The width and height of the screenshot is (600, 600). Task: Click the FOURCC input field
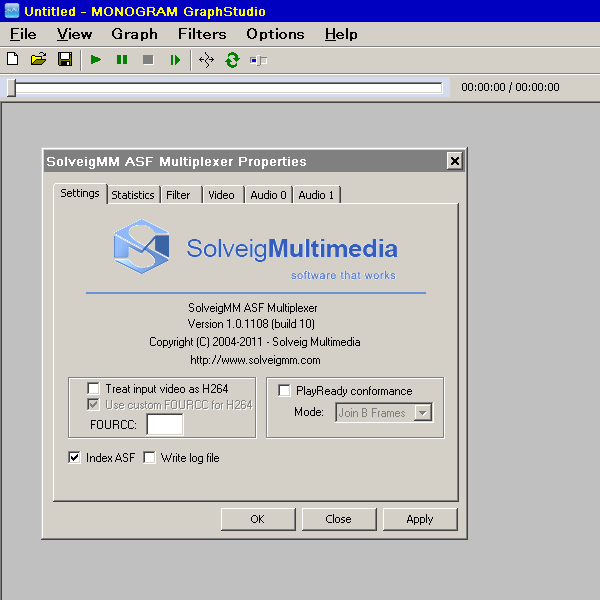coord(165,425)
